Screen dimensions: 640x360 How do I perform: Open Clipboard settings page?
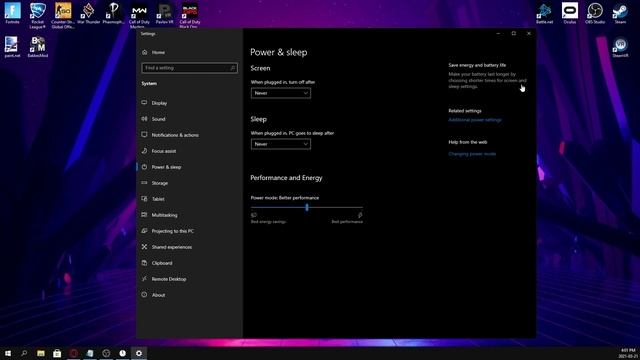click(x=162, y=263)
